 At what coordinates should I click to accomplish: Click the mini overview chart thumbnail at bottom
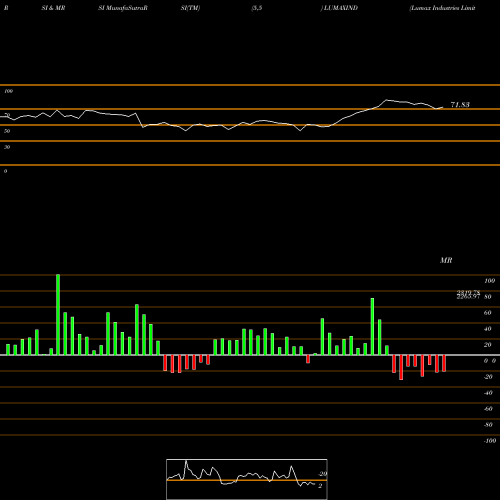pyautogui.click(x=247, y=479)
